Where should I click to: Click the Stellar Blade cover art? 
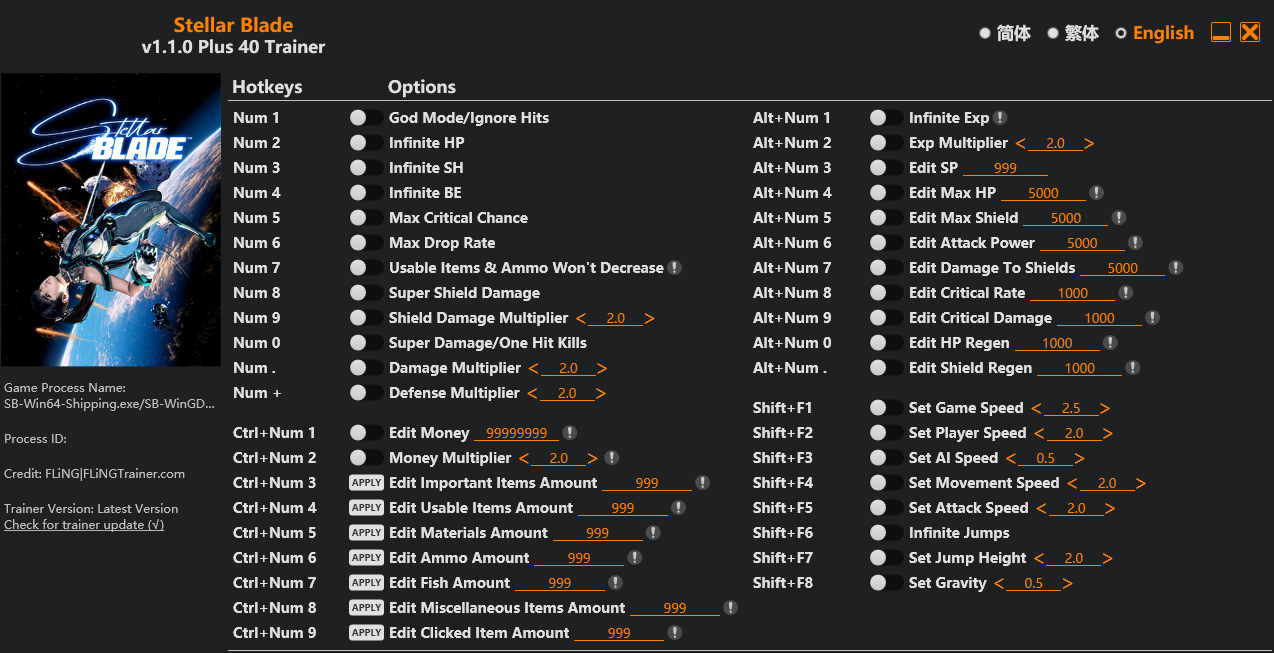pyautogui.click(x=111, y=220)
